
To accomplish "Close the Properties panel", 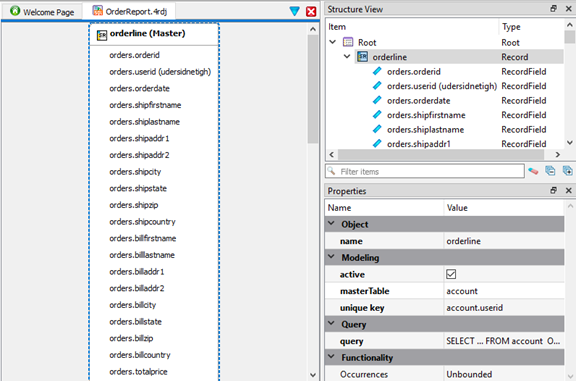I will pyautogui.click(x=569, y=190).
